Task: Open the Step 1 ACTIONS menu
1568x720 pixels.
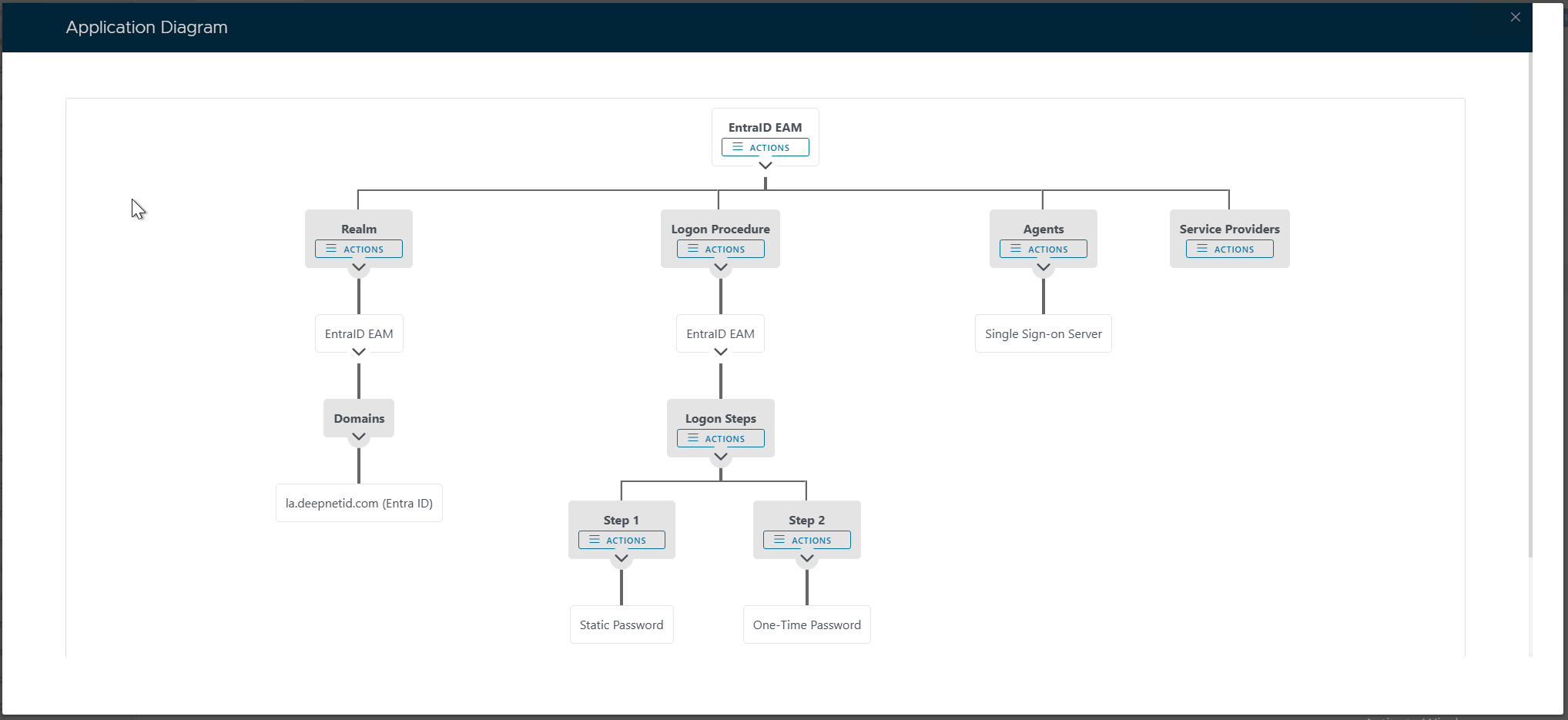Action: point(622,540)
